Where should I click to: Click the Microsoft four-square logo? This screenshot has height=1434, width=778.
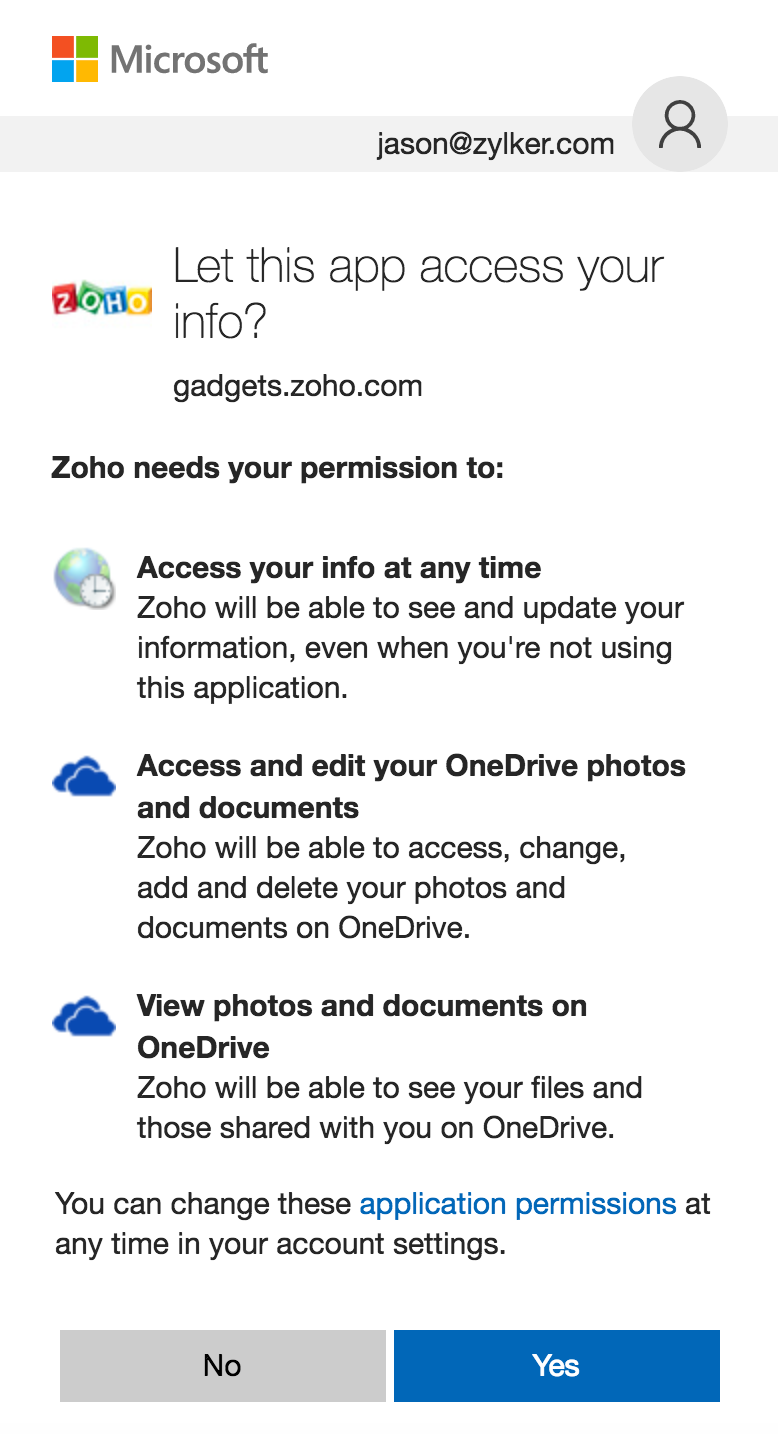[75, 59]
